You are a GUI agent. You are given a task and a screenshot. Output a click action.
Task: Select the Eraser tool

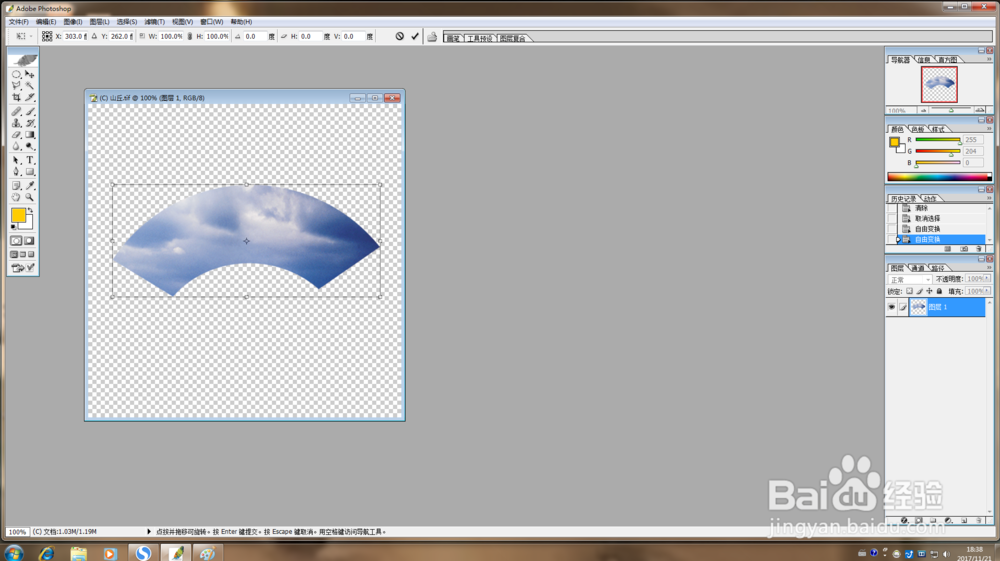(x=17, y=135)
